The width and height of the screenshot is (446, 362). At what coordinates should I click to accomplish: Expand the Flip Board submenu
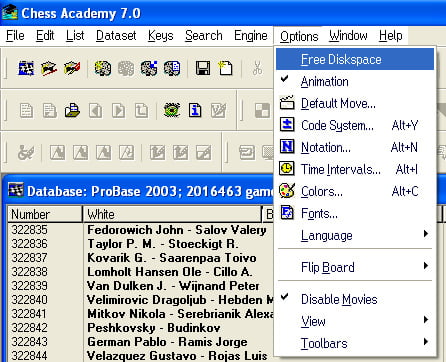coord(355,267)
